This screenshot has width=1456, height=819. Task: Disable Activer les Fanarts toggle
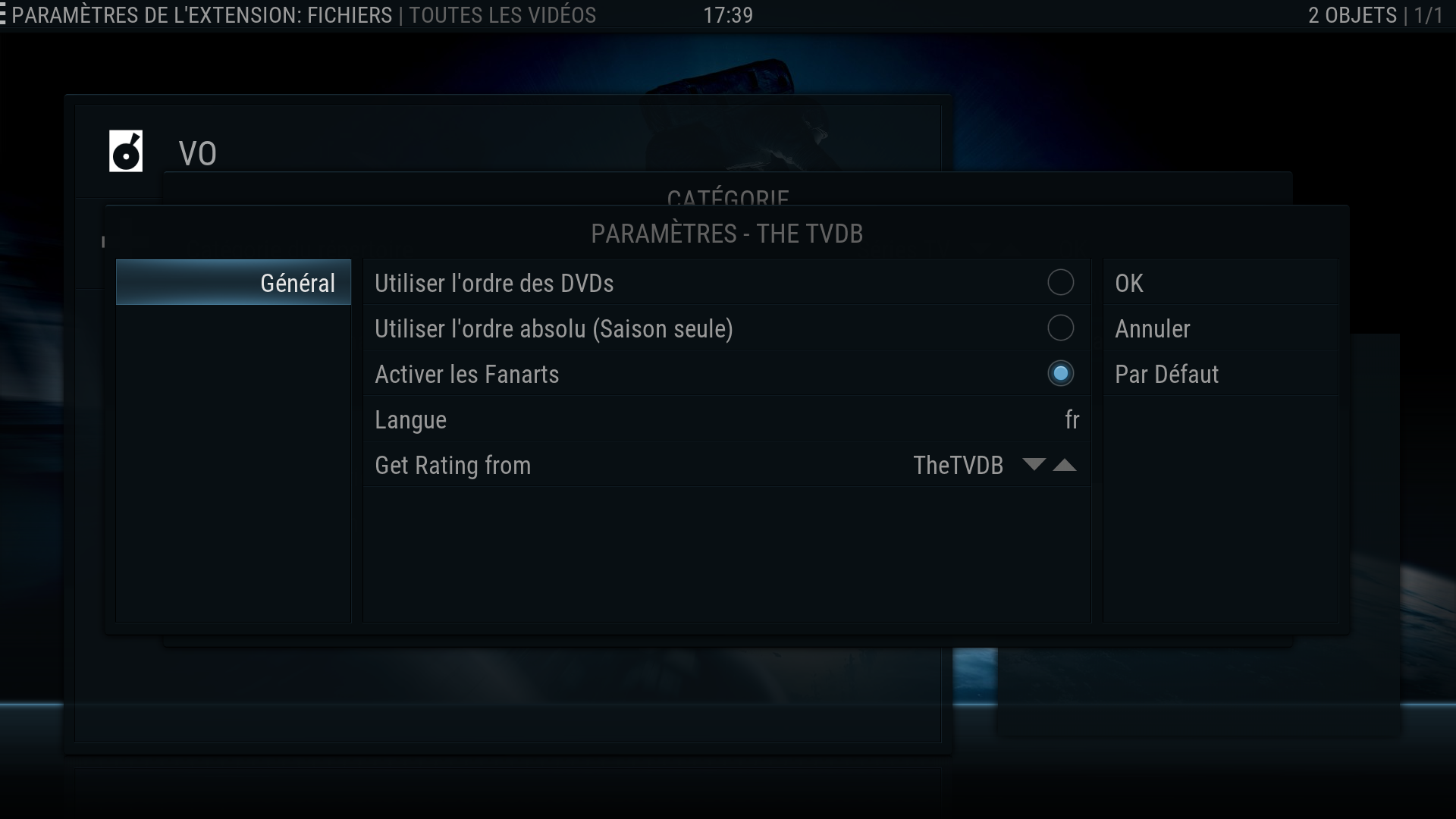(x=1060, y=374)
